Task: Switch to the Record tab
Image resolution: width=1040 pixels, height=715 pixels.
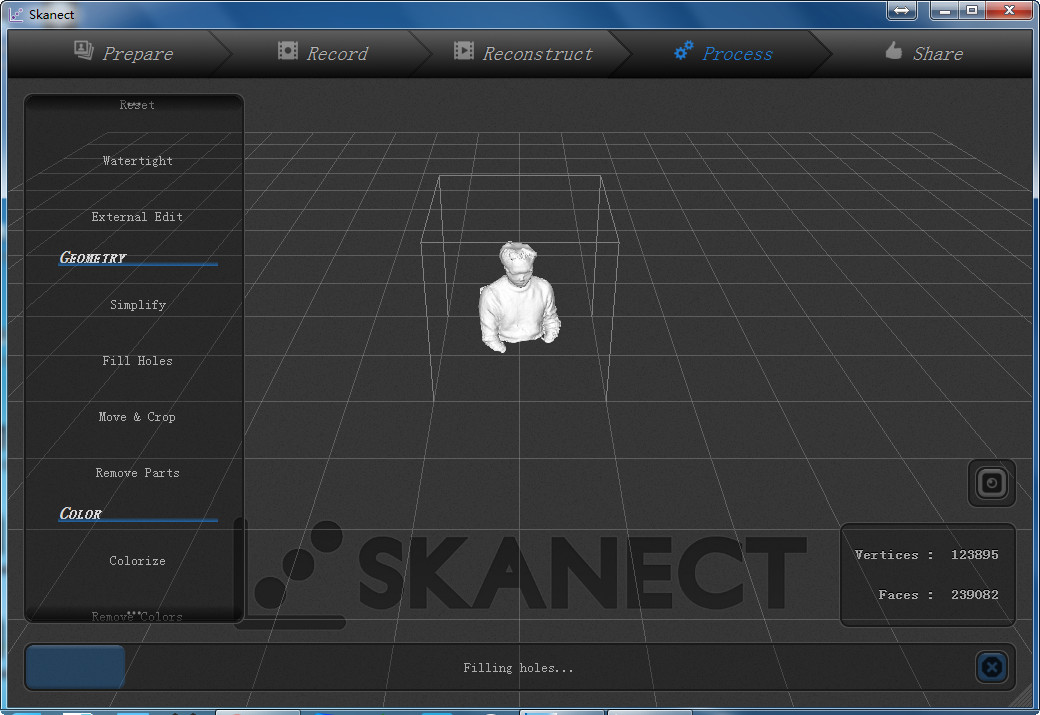Action: pyautogui.click(x=323, y=53)
